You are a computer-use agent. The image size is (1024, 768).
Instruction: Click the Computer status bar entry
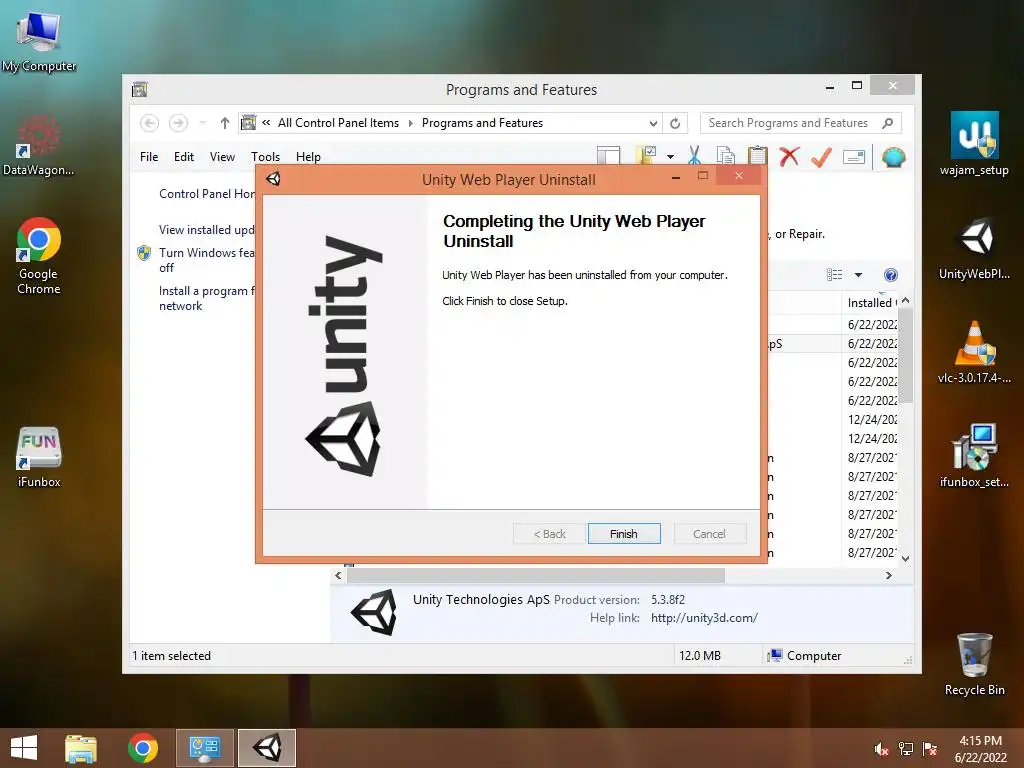coord(805,656)
